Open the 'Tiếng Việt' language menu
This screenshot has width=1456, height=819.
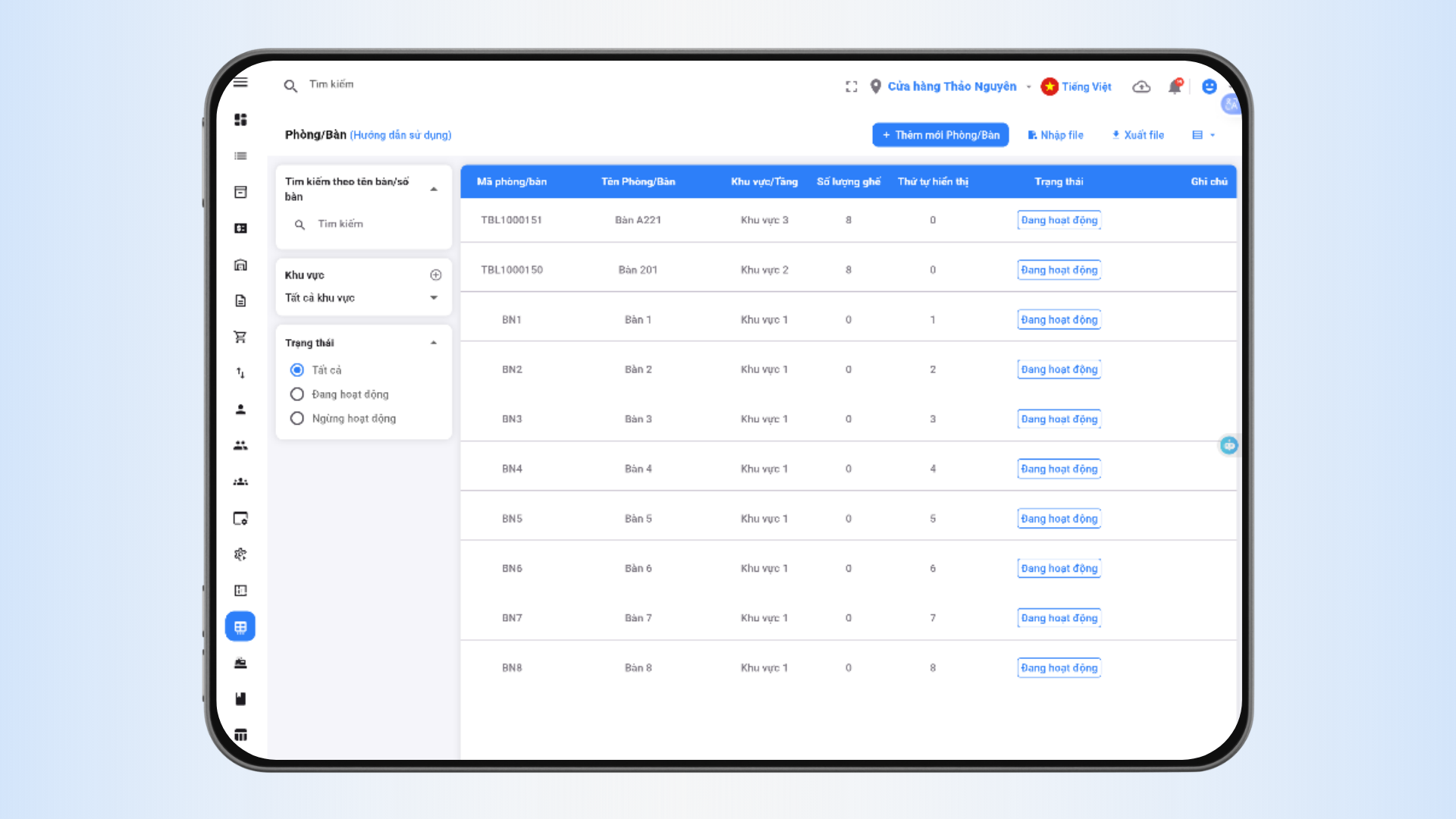click(x=1085, y=86)
